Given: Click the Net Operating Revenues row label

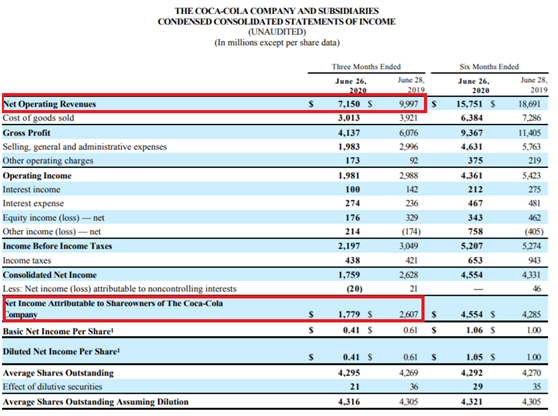Looking at the screenshot, I should point(49,104).
